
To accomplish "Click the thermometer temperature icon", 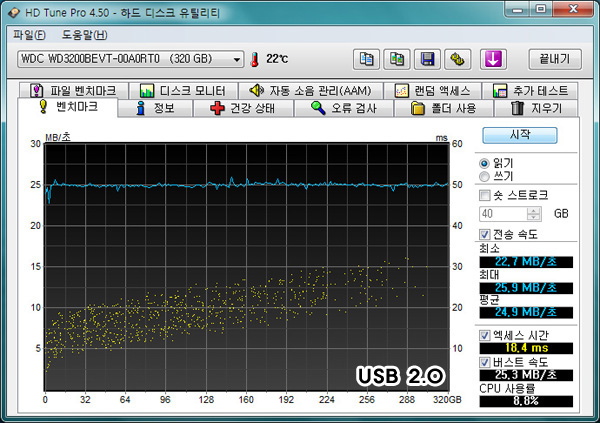I will 254,59.
